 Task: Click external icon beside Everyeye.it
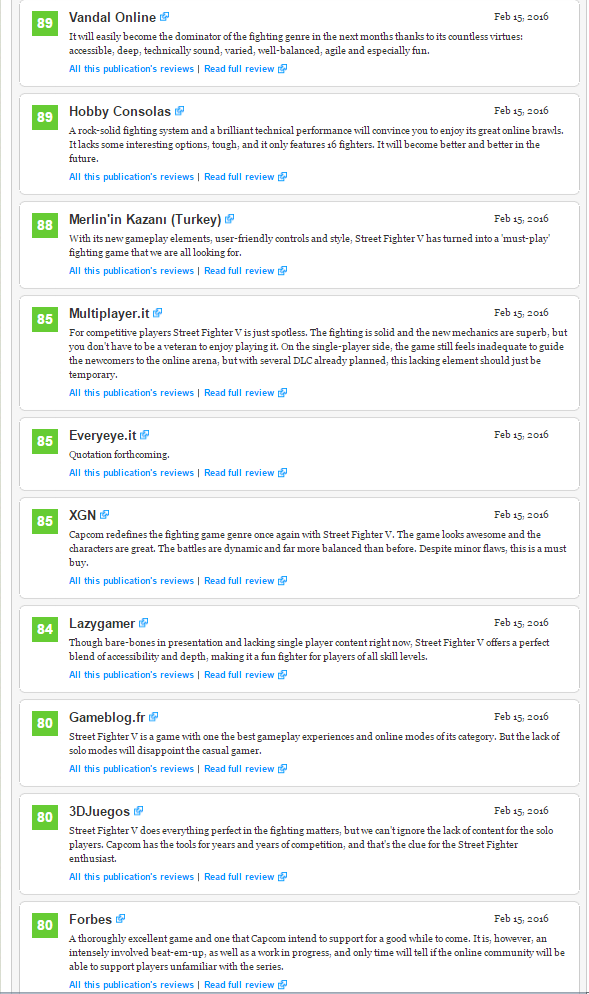pyautogui.click(x=145, y=435)
